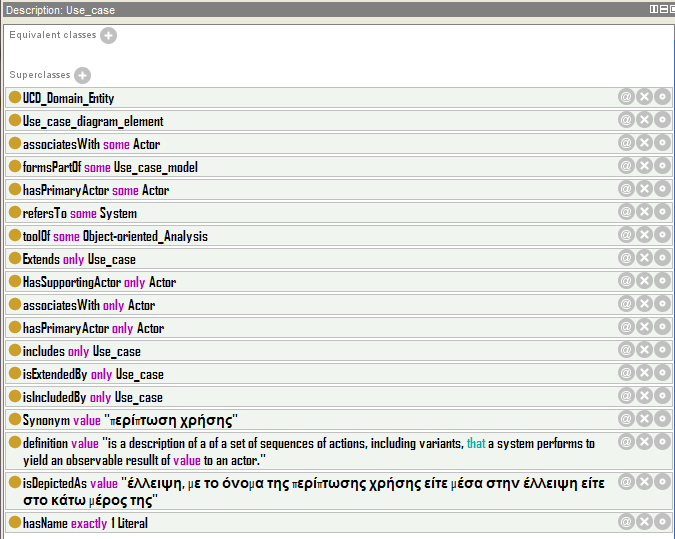This screenshot has width=675, height=539.
Task: Select the 'UCD_Domain_Entity' superclass text
Action: [68, 98]
